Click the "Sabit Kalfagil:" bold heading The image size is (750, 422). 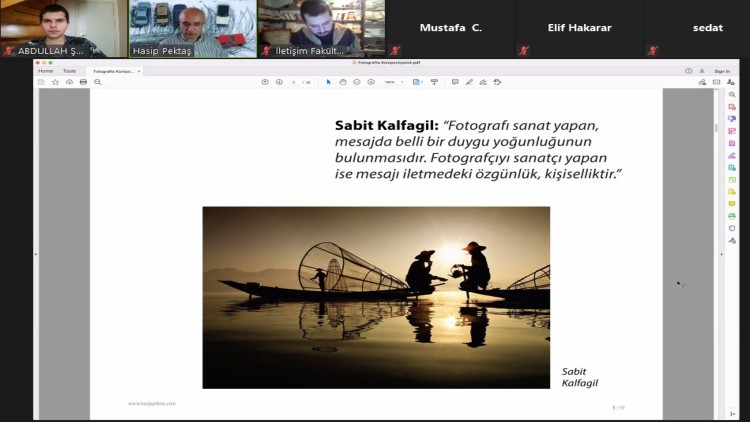pos(386,125)
